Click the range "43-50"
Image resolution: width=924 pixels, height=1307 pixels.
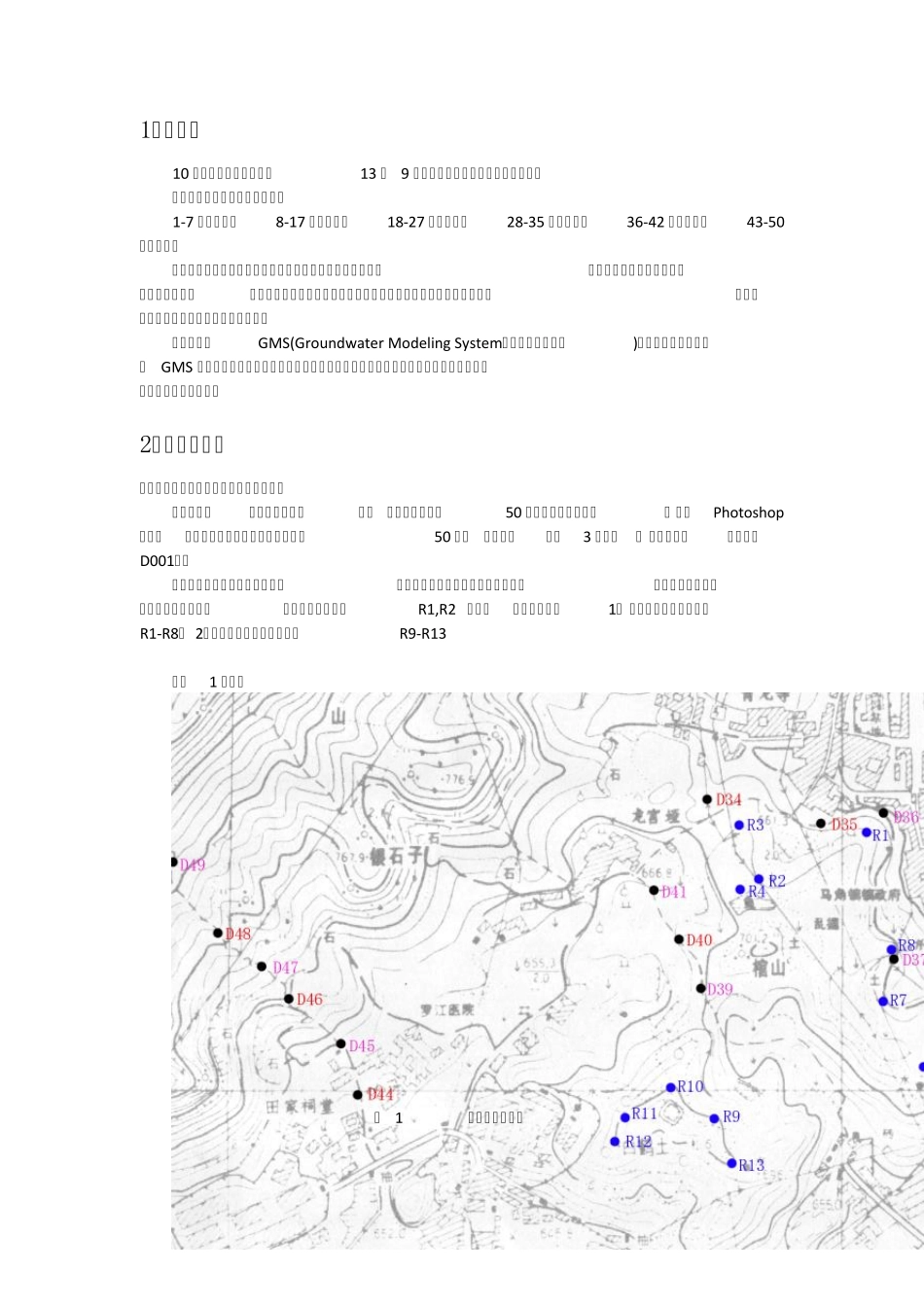point(765,222)
